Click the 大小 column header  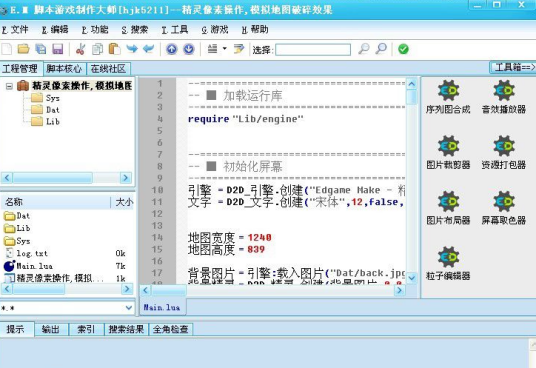tap(123, 202)
